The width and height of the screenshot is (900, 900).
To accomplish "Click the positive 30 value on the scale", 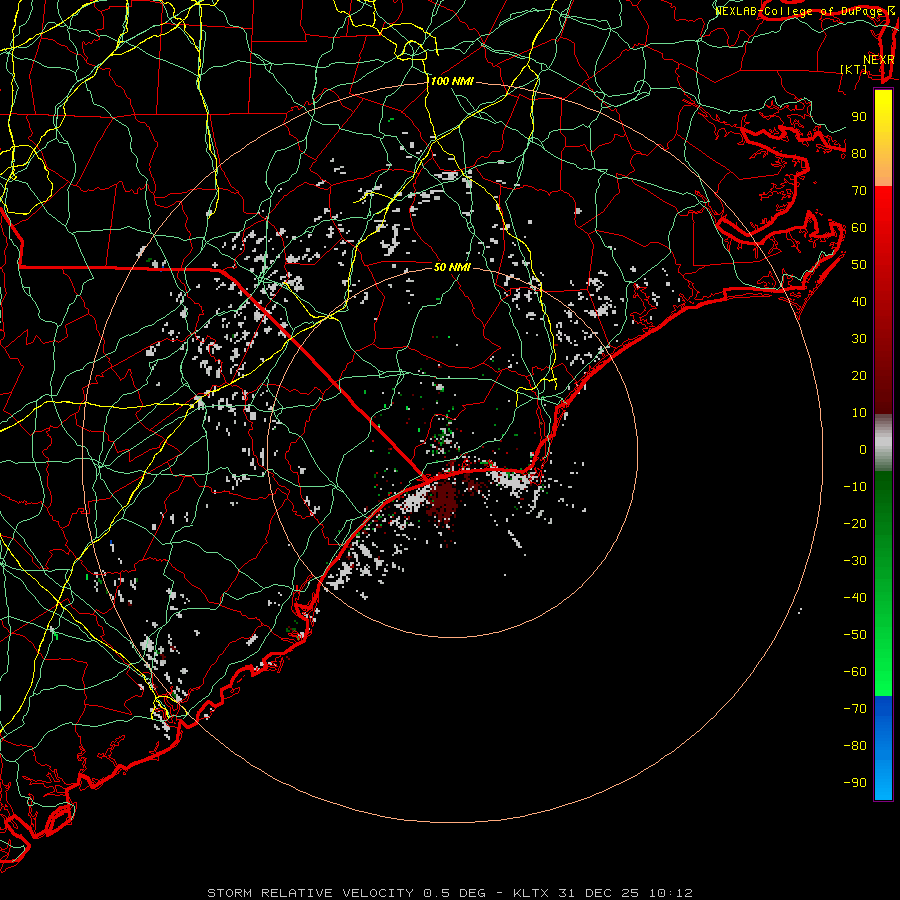I will pos(859,339).
